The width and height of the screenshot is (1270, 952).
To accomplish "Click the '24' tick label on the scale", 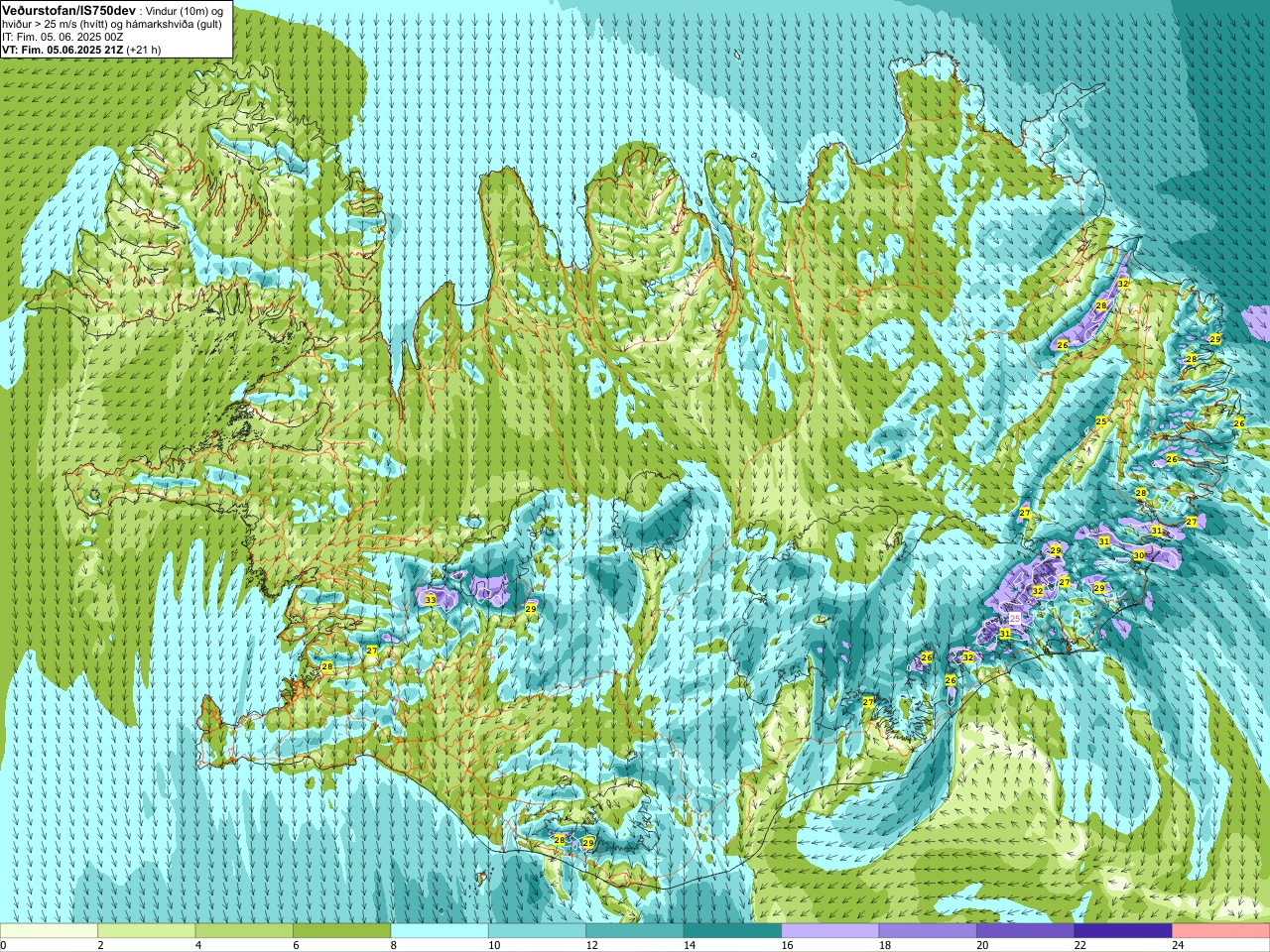I will point(1176,945).
